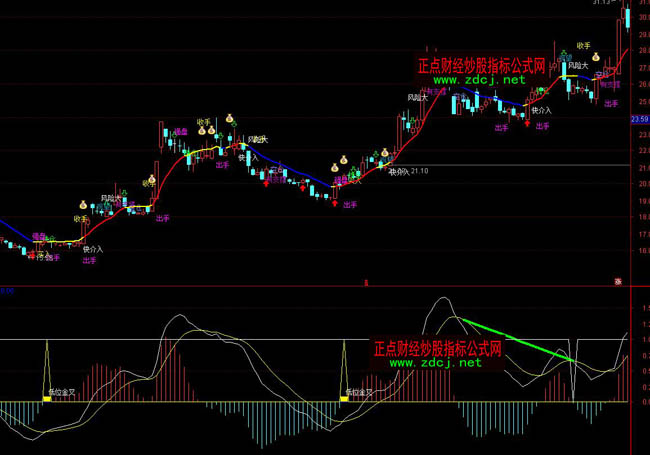The image size is (650, 455).
Task: Click the blue indicator name label at the lower panel's top-left
Action: pyautogui.click(x=7, y=291)
